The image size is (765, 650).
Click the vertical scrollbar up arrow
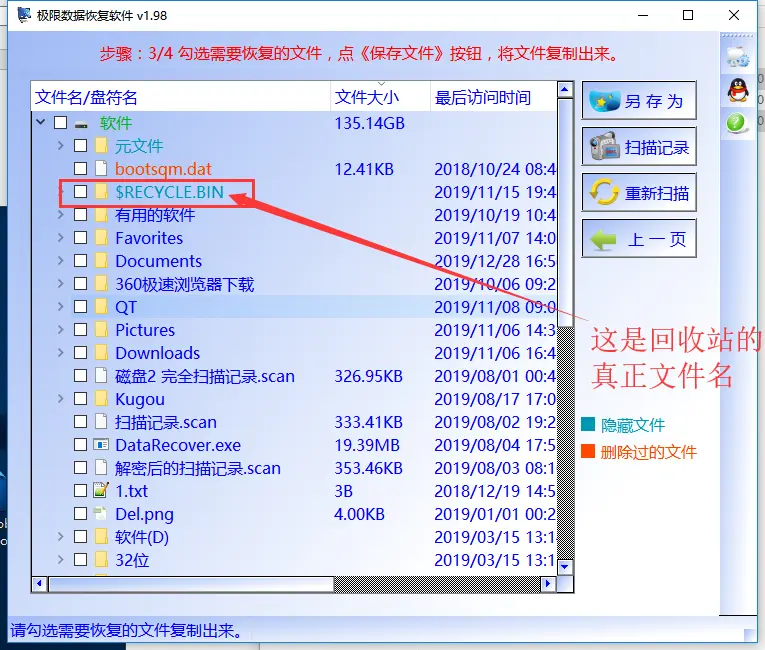[x=565, y=89]
